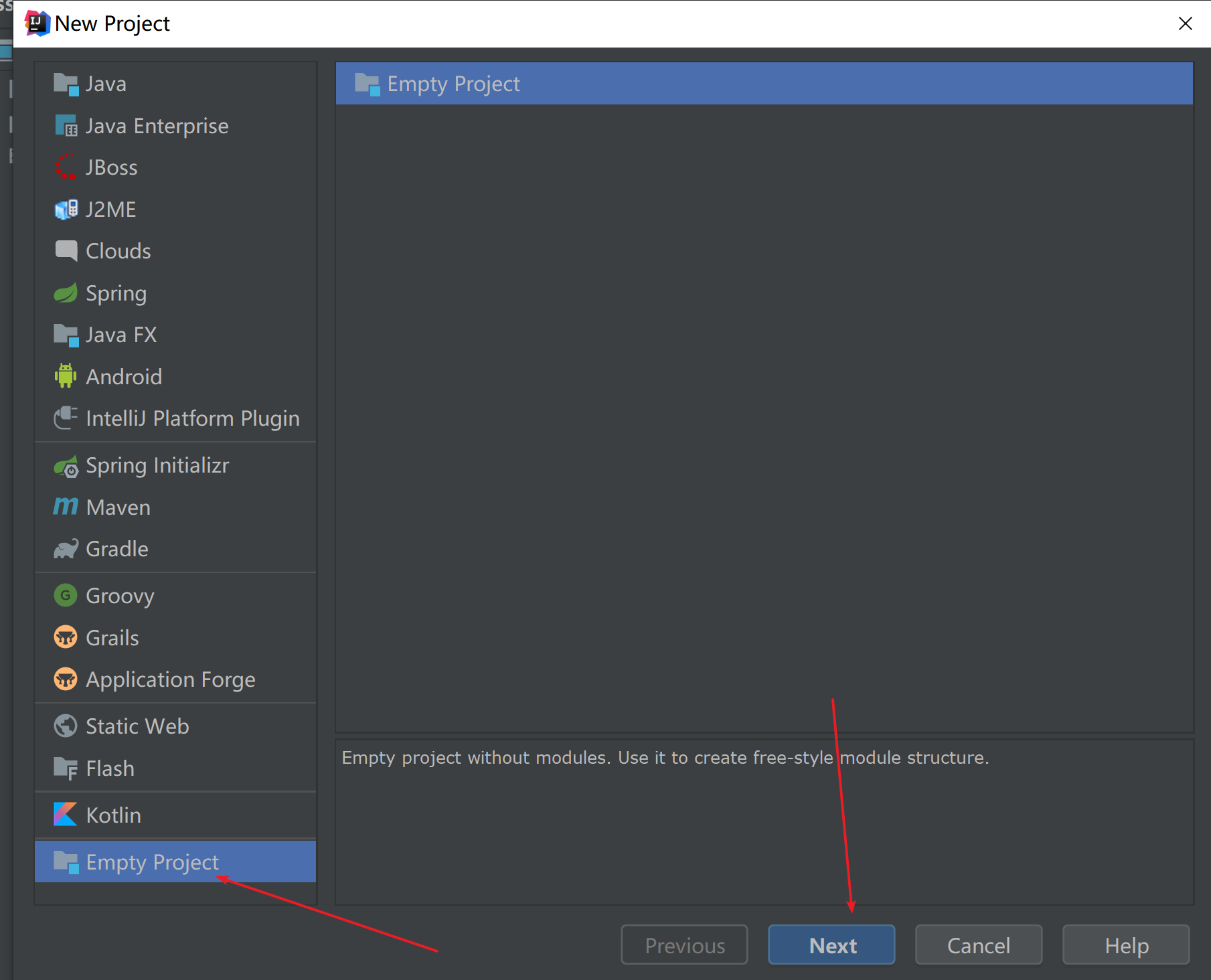Click the Application Forge icon
The image size is (1211, 980).
click(66, 679)
